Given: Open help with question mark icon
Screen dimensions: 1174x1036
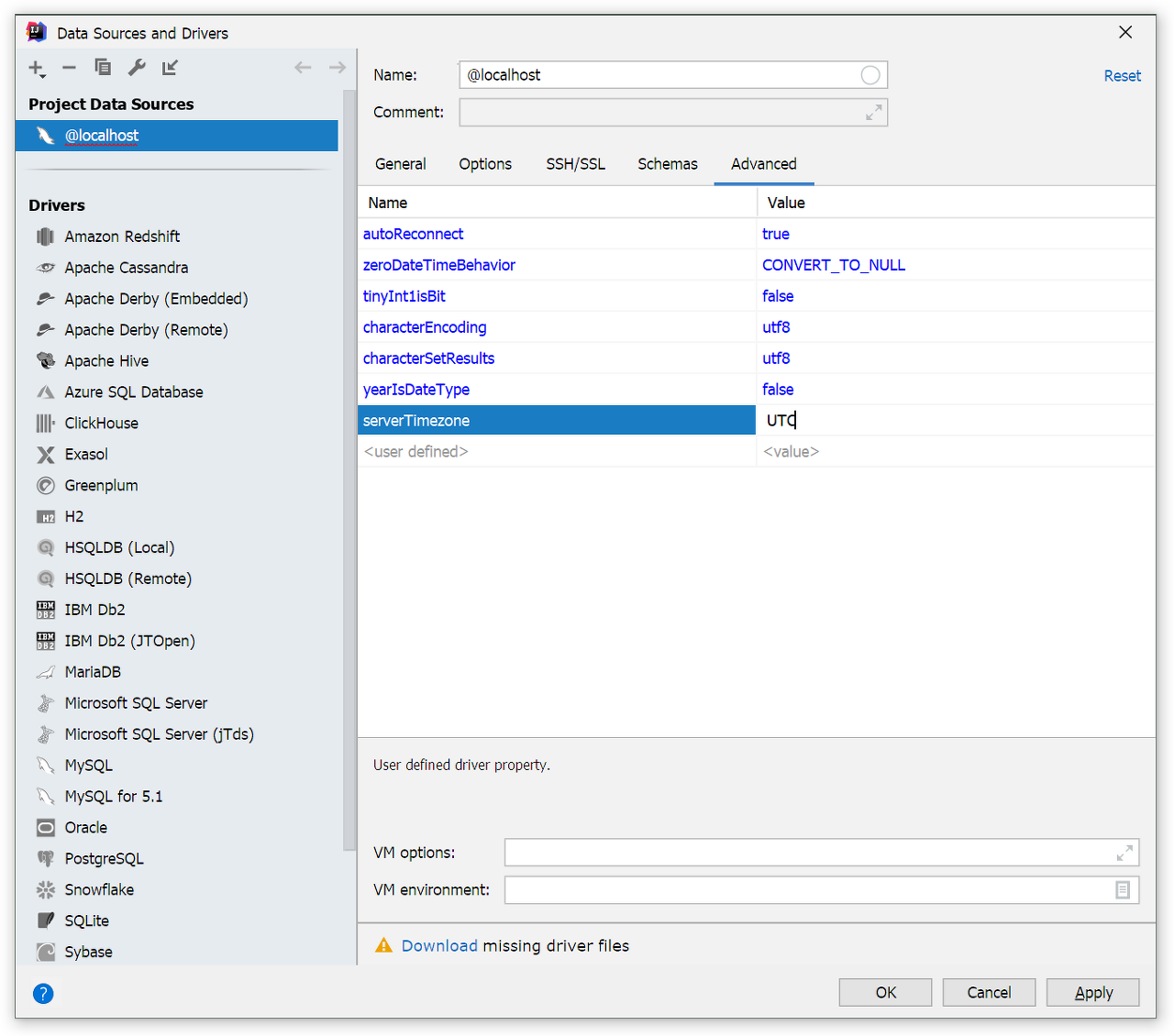Looking at the screenshot, I should point(43,994).
